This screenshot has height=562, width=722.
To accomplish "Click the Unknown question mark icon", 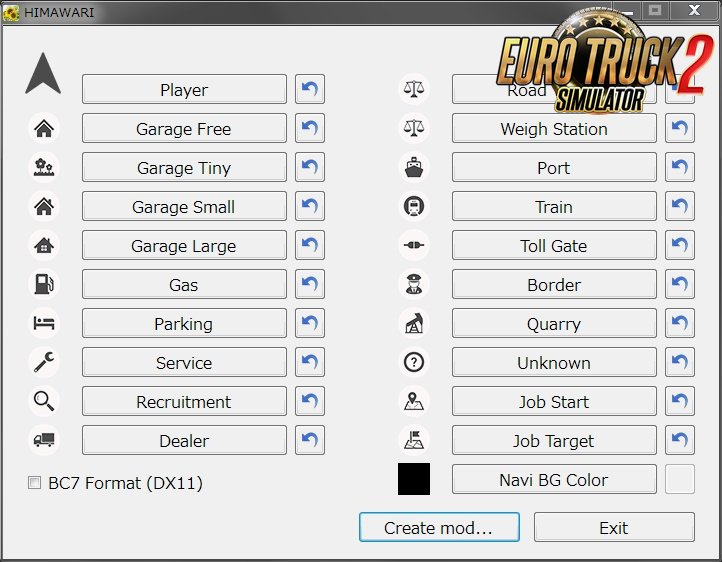I will pos(413,362).
